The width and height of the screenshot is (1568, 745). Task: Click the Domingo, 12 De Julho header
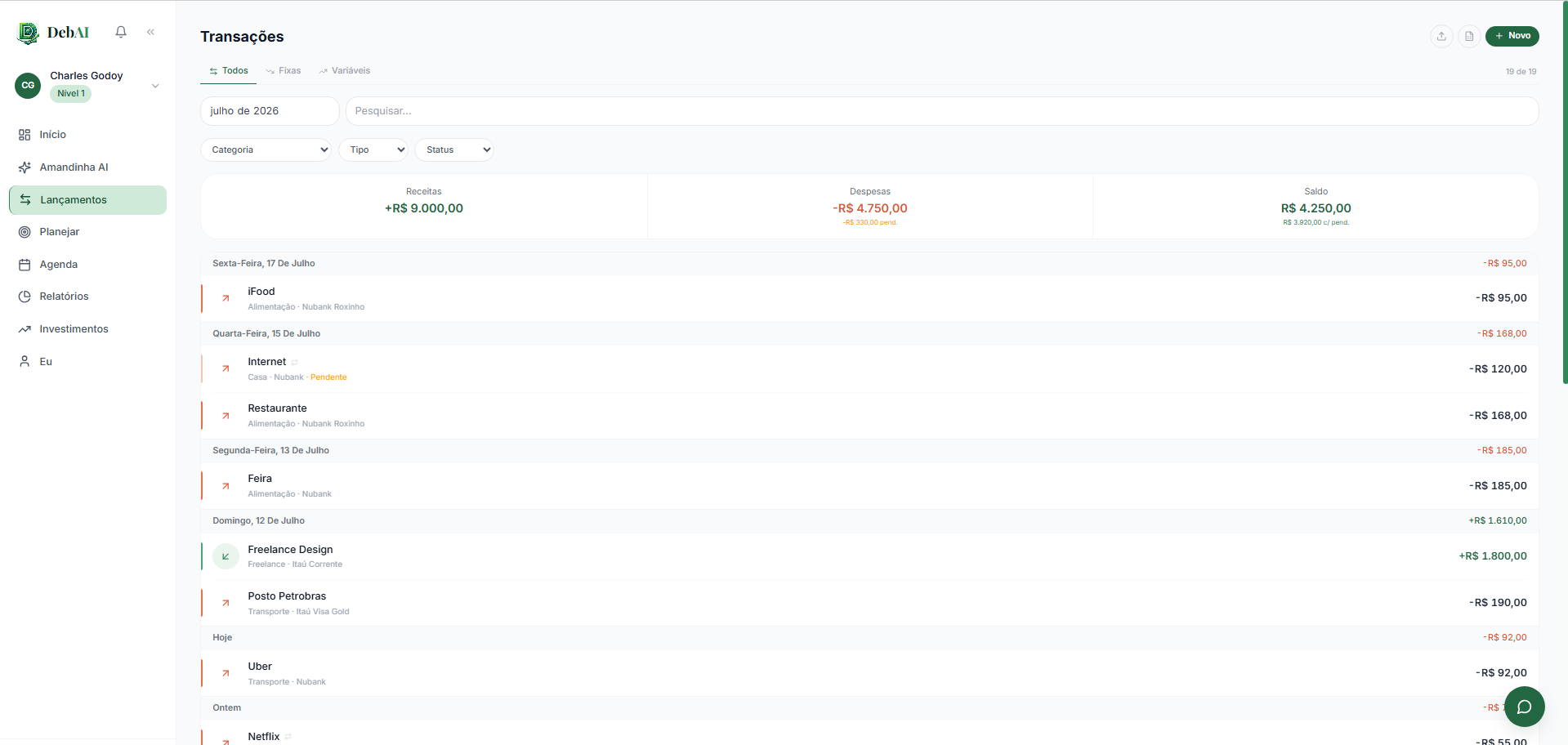(258, 521)
